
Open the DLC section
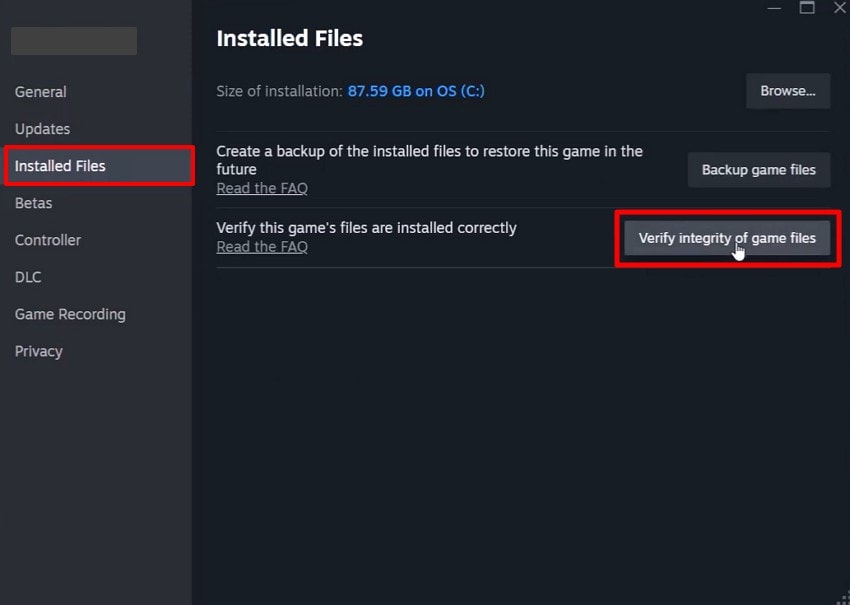pyautogui.click(x=27, y=277)
